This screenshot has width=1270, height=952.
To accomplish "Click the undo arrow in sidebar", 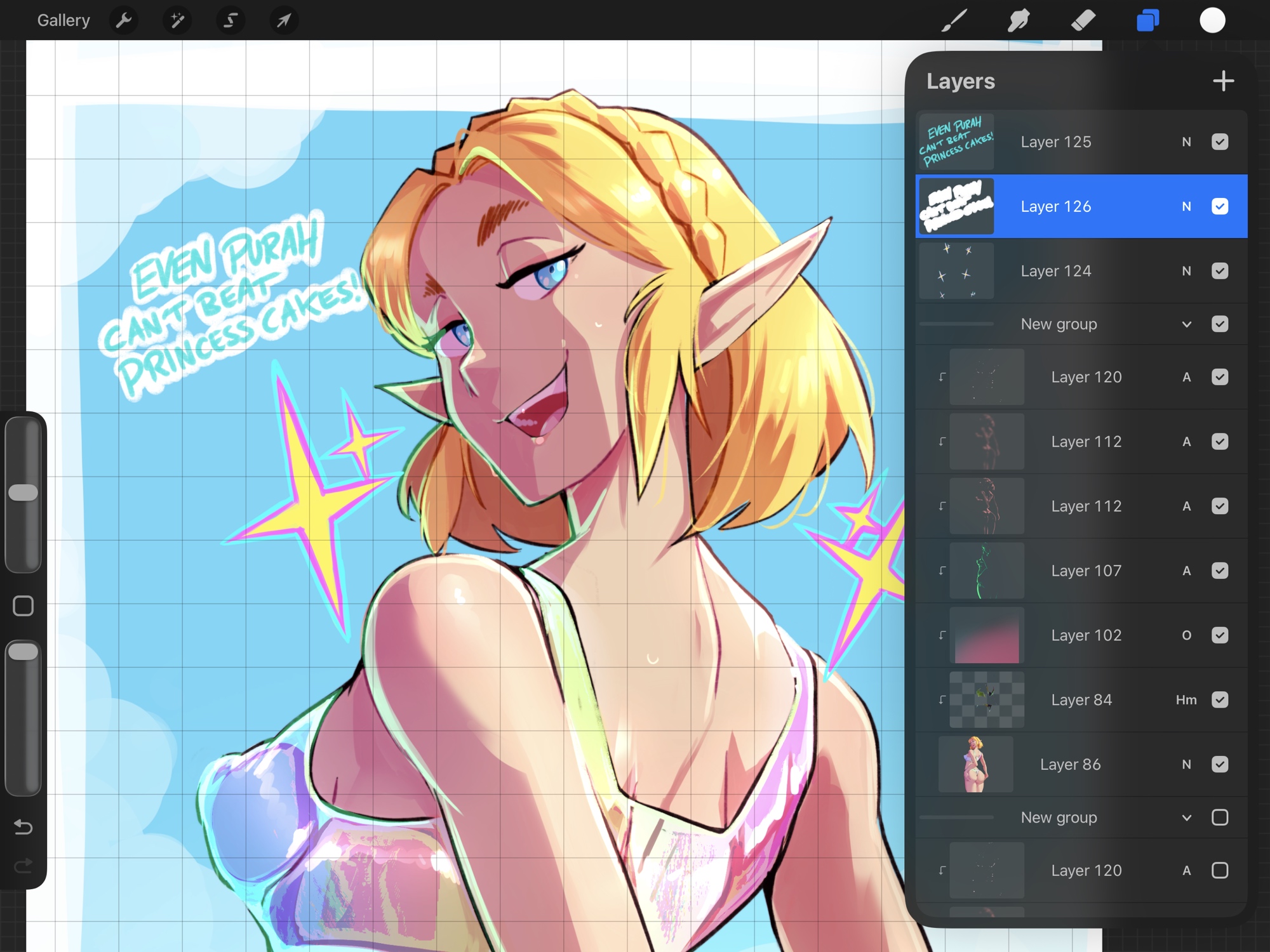I will 23,827.
